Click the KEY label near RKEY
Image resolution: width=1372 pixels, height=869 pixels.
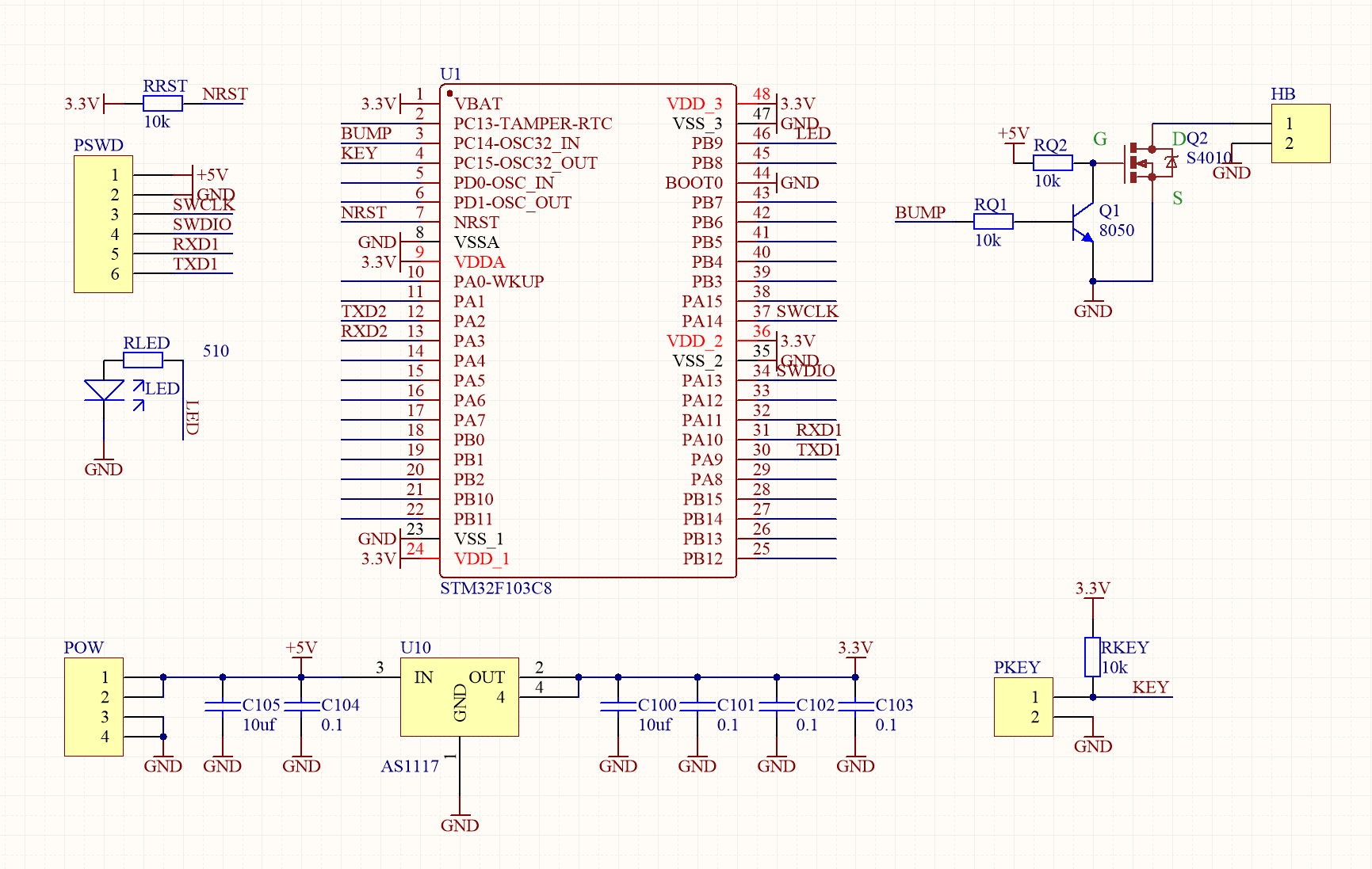pyautogui.click(x=1151, y=687)
